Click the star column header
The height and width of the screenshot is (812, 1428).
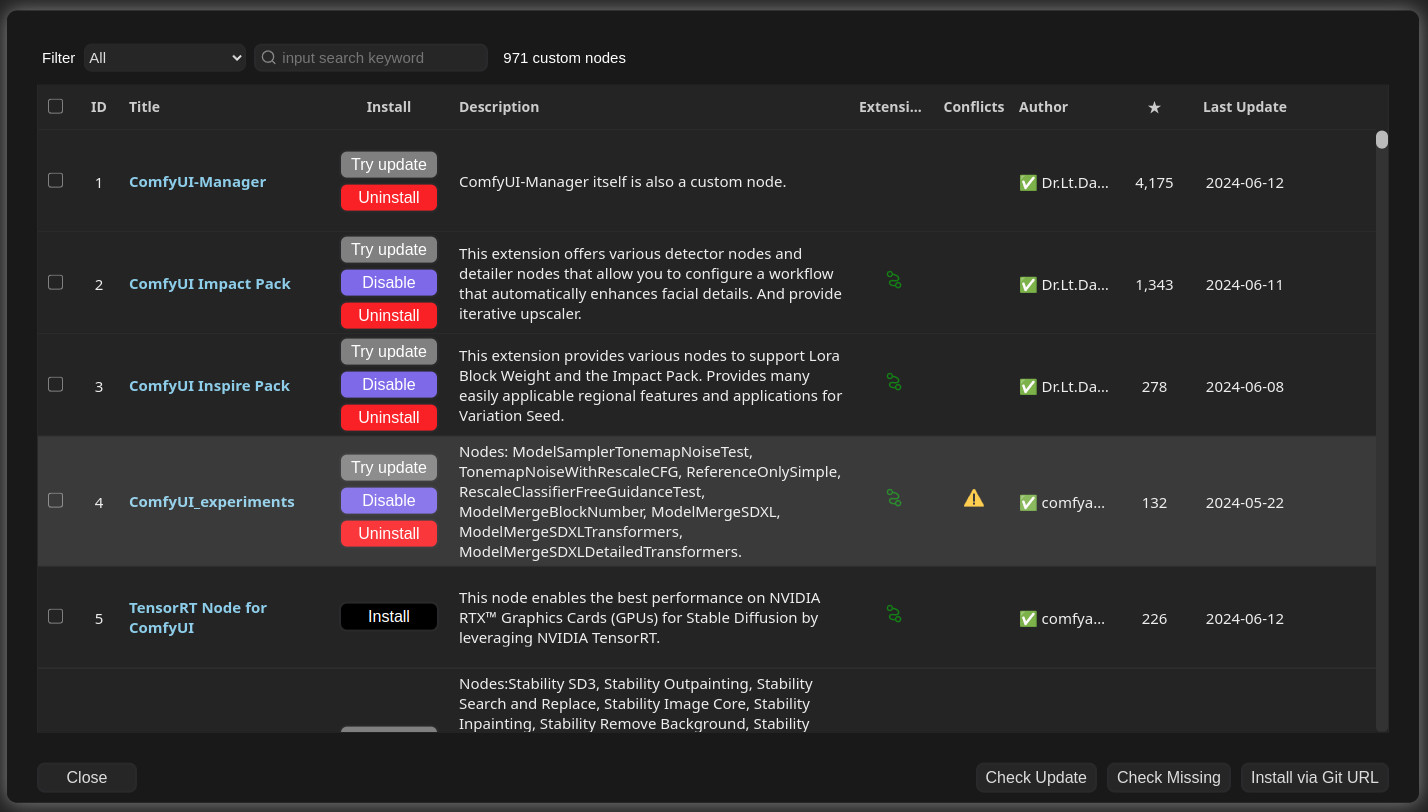[x=1154, y=107]
